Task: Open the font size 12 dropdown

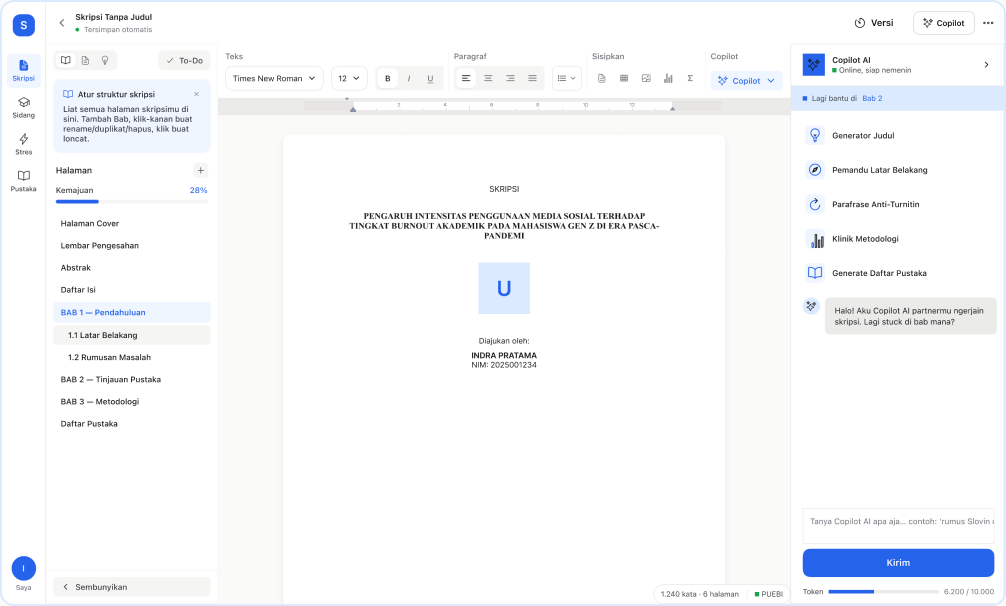Action: tap(349, 78)
